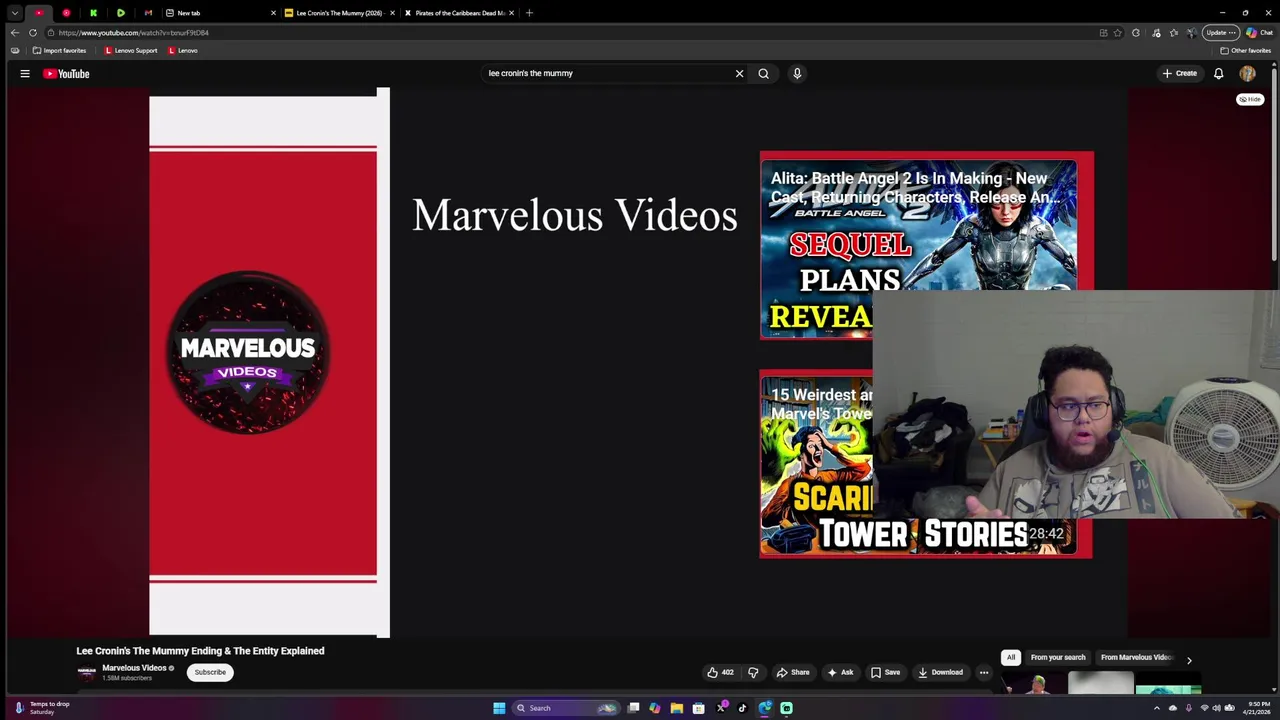This screenshot has width=1280, height=720.
Task: Open the Lenovo Support bookmark
Action: (131, 50)
